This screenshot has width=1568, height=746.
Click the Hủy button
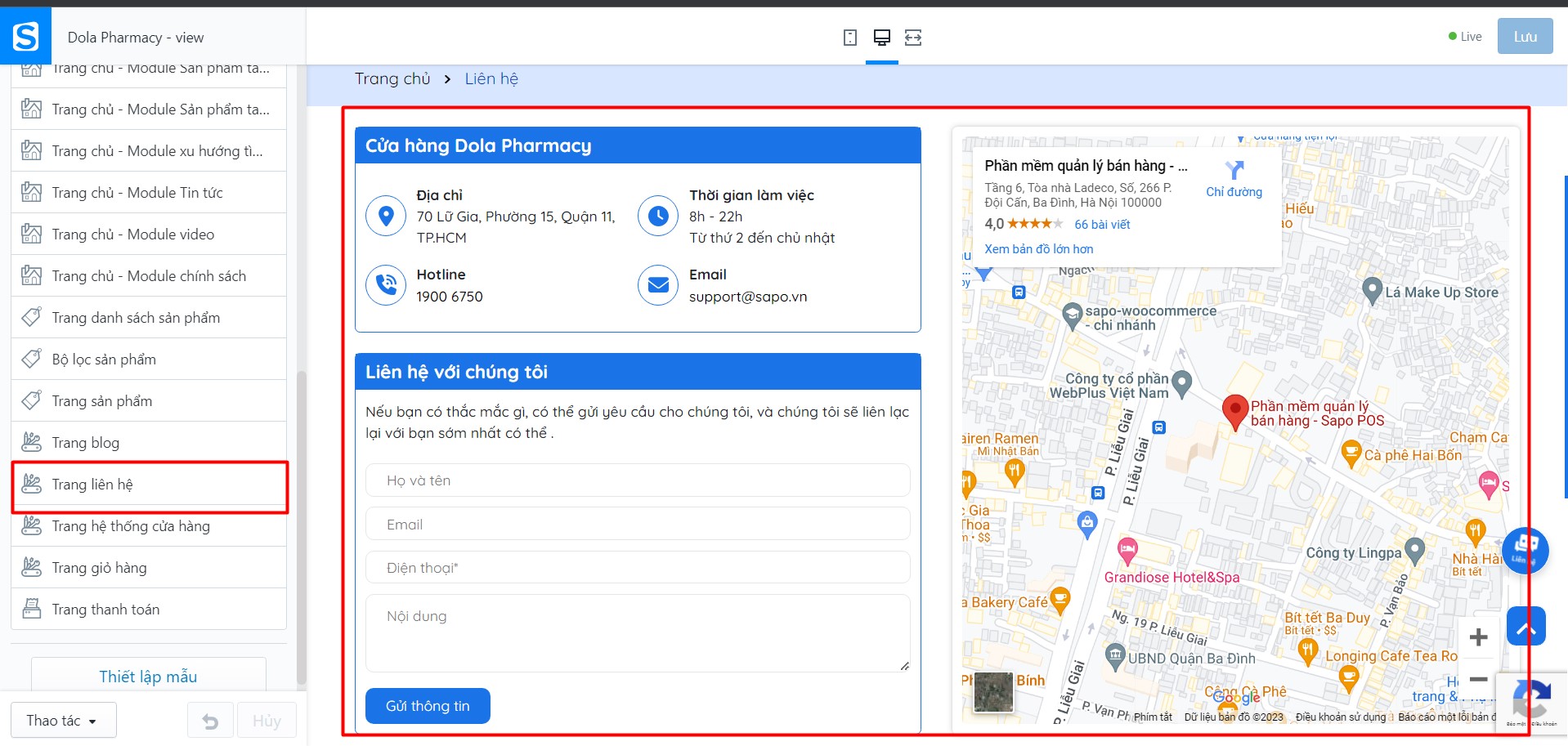267,721
